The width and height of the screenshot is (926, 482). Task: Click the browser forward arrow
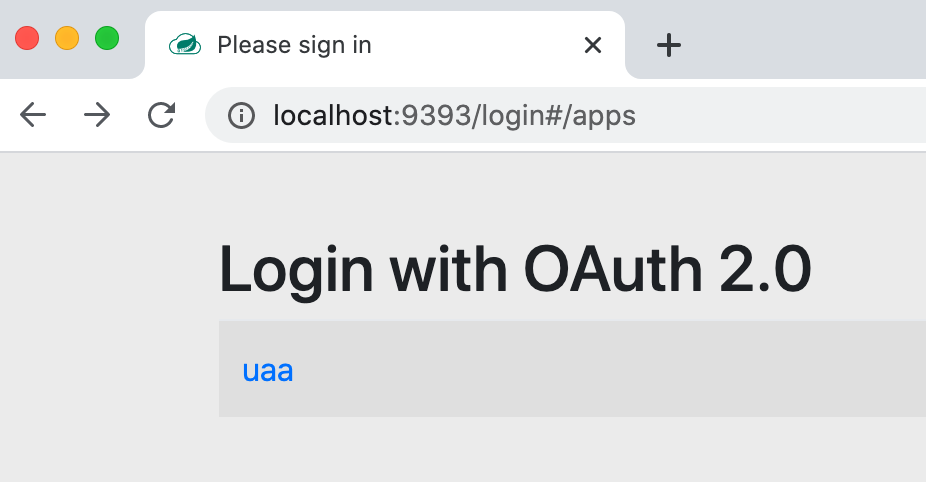[97, 116]
